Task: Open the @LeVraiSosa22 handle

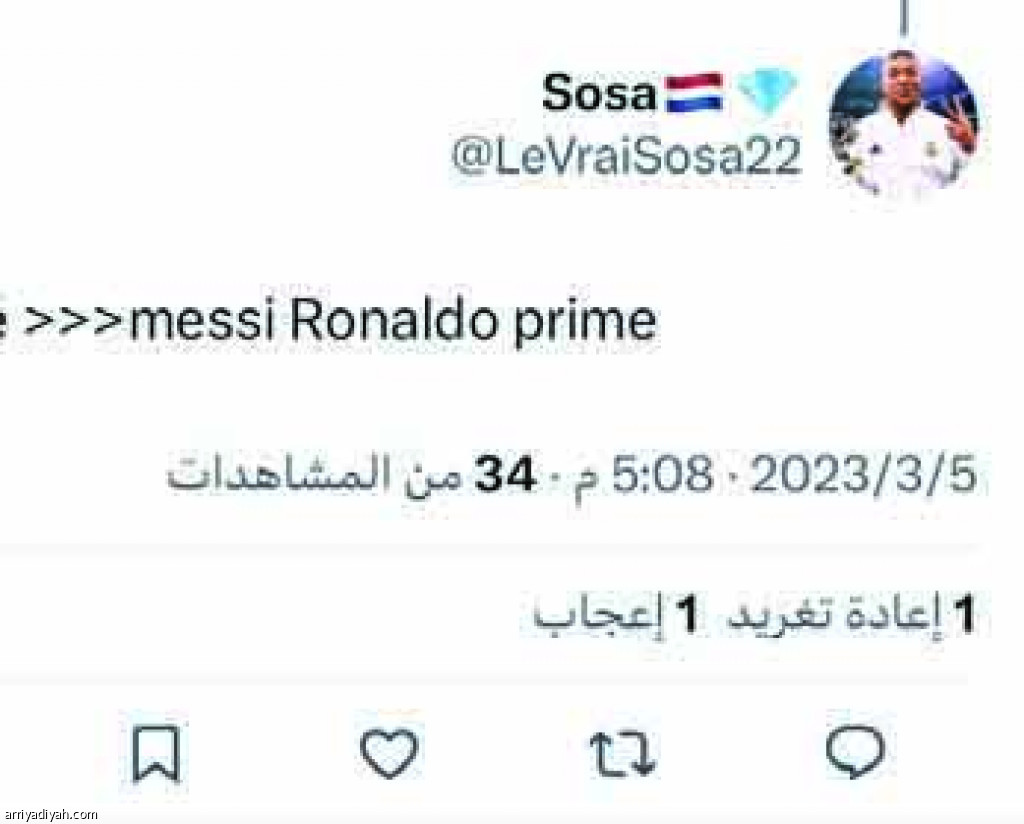Action: click(x=626, y=157)
